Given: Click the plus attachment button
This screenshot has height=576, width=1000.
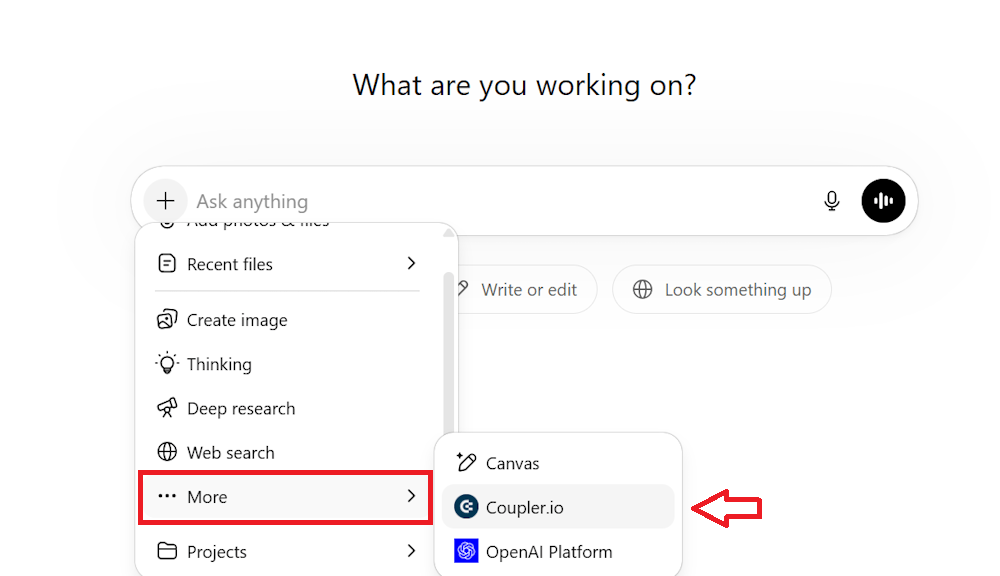Looking at the screenshot, I should (165, 201).
